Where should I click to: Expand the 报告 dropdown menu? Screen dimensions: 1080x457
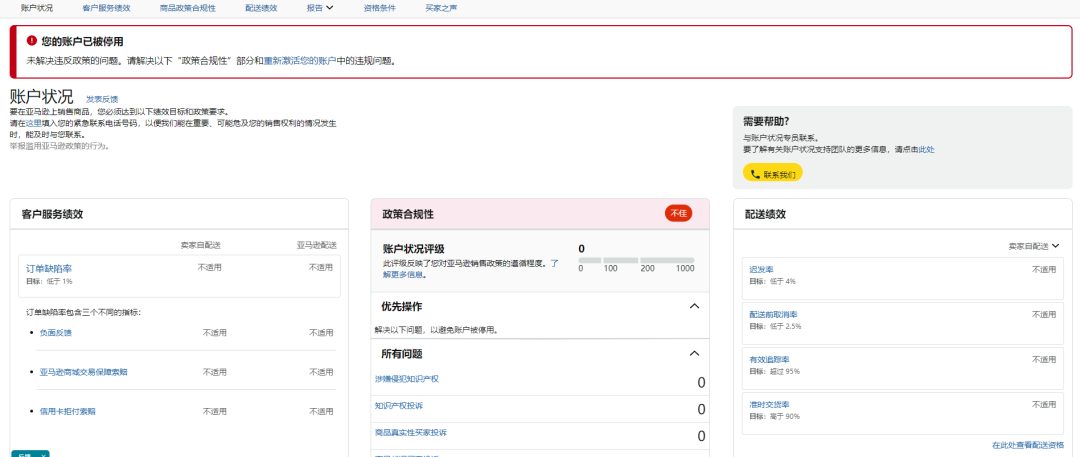click(320, 8)
